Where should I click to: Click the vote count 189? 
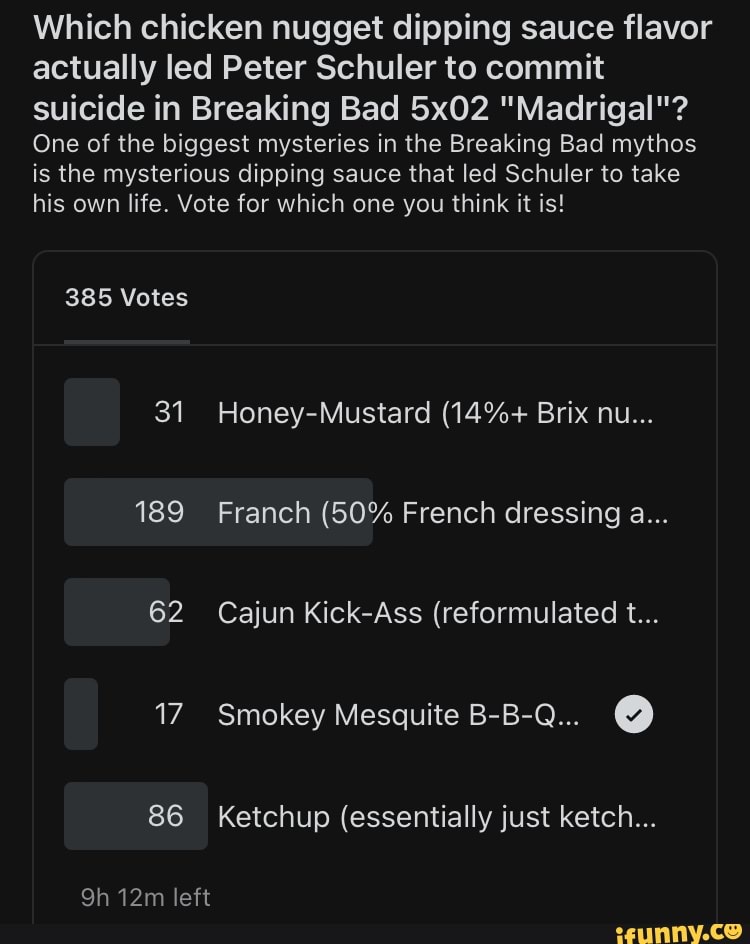tap(159, 512)
